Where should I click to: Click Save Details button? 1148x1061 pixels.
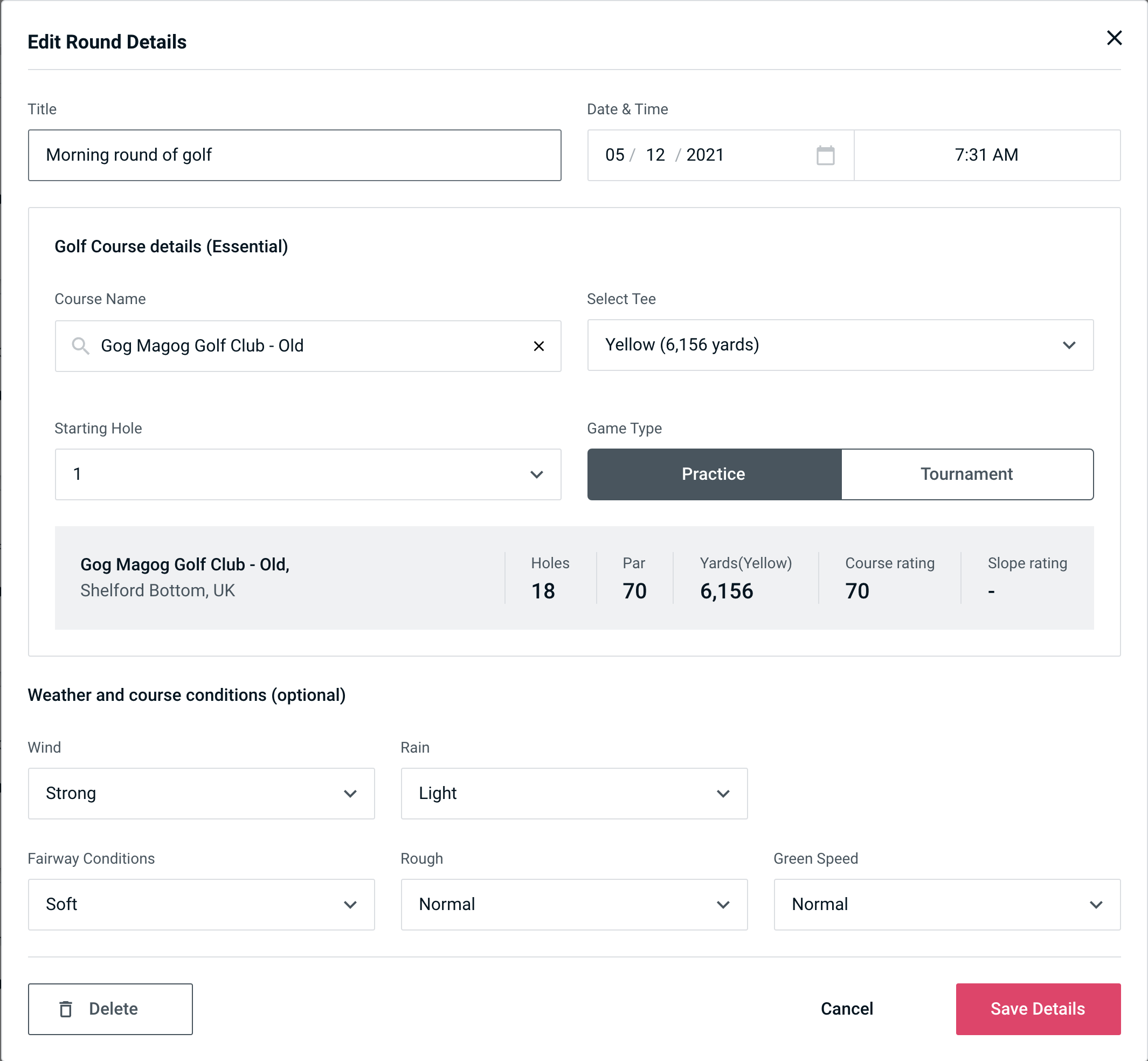click(x=1037, y=1009)
